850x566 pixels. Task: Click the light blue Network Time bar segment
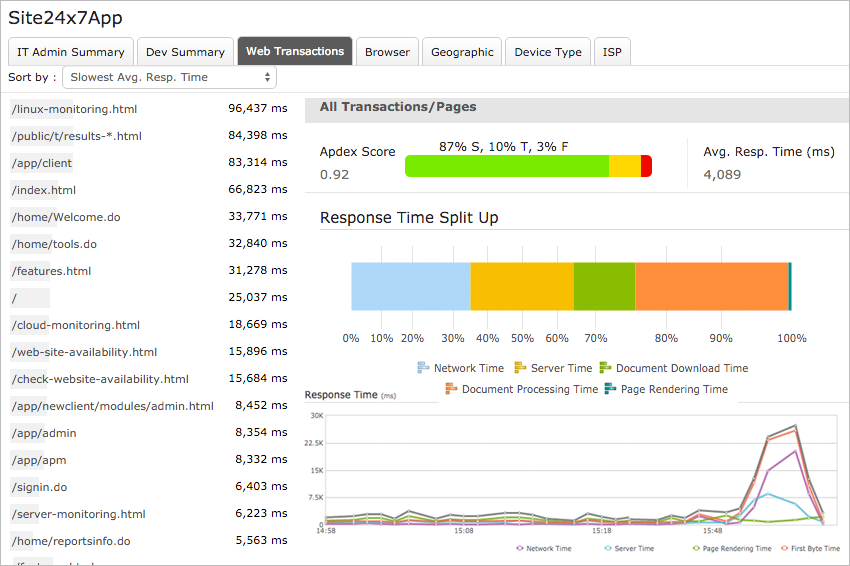click(x=411, y=286)
